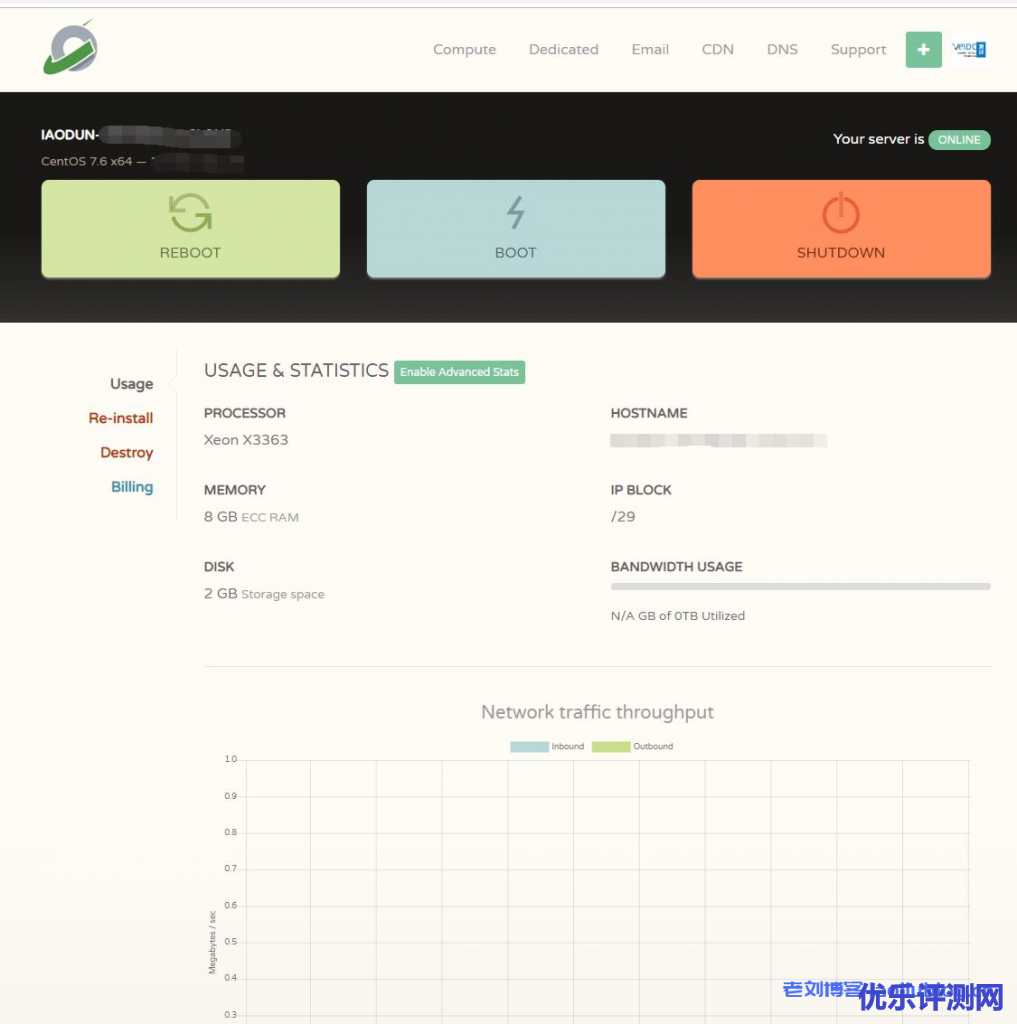Click Enable Advanced Stats button
The height and width of the screenshot is (1024, 1017).
tap(459, 372)
